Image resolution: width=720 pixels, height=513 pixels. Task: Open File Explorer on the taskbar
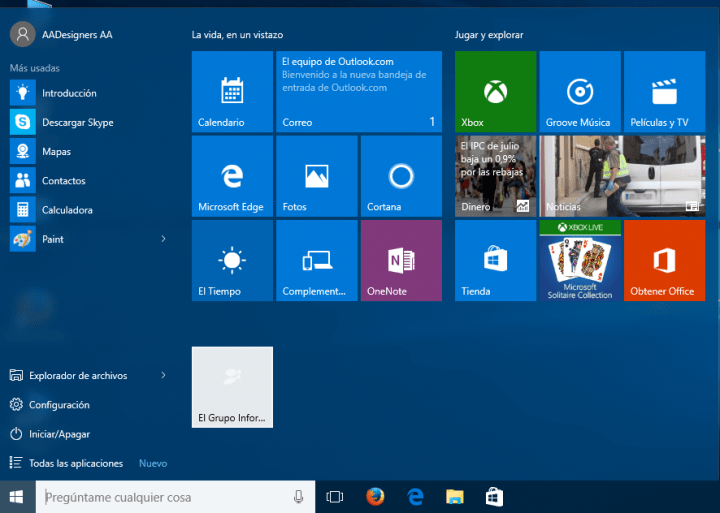coord(455,497)
